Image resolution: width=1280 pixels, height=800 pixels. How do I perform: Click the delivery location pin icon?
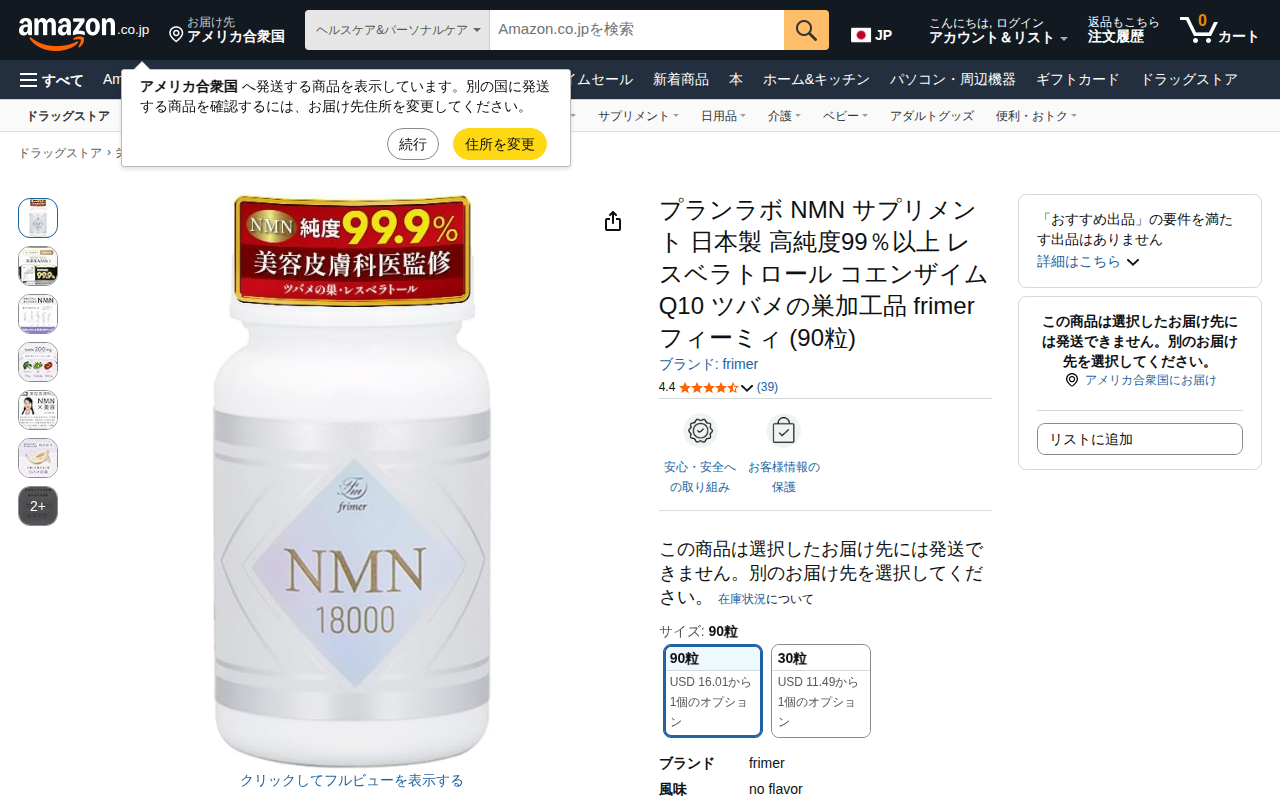[x=176, y=35]
